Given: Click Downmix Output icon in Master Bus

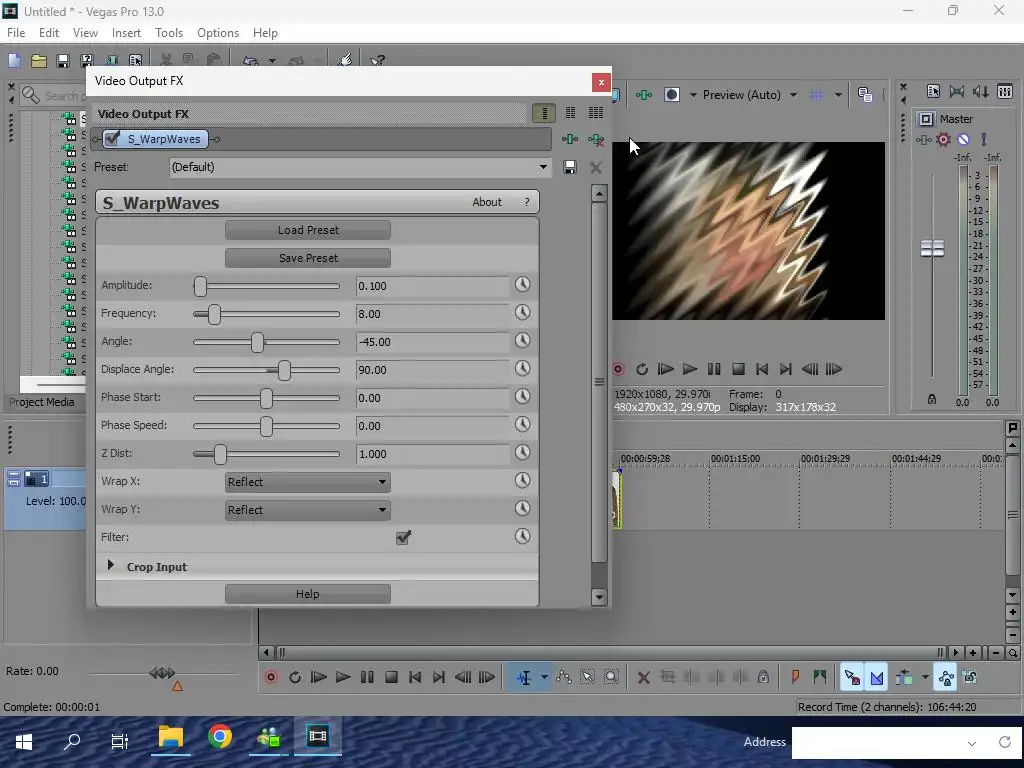Looking at the screenshot, I should tap(957, 92).
